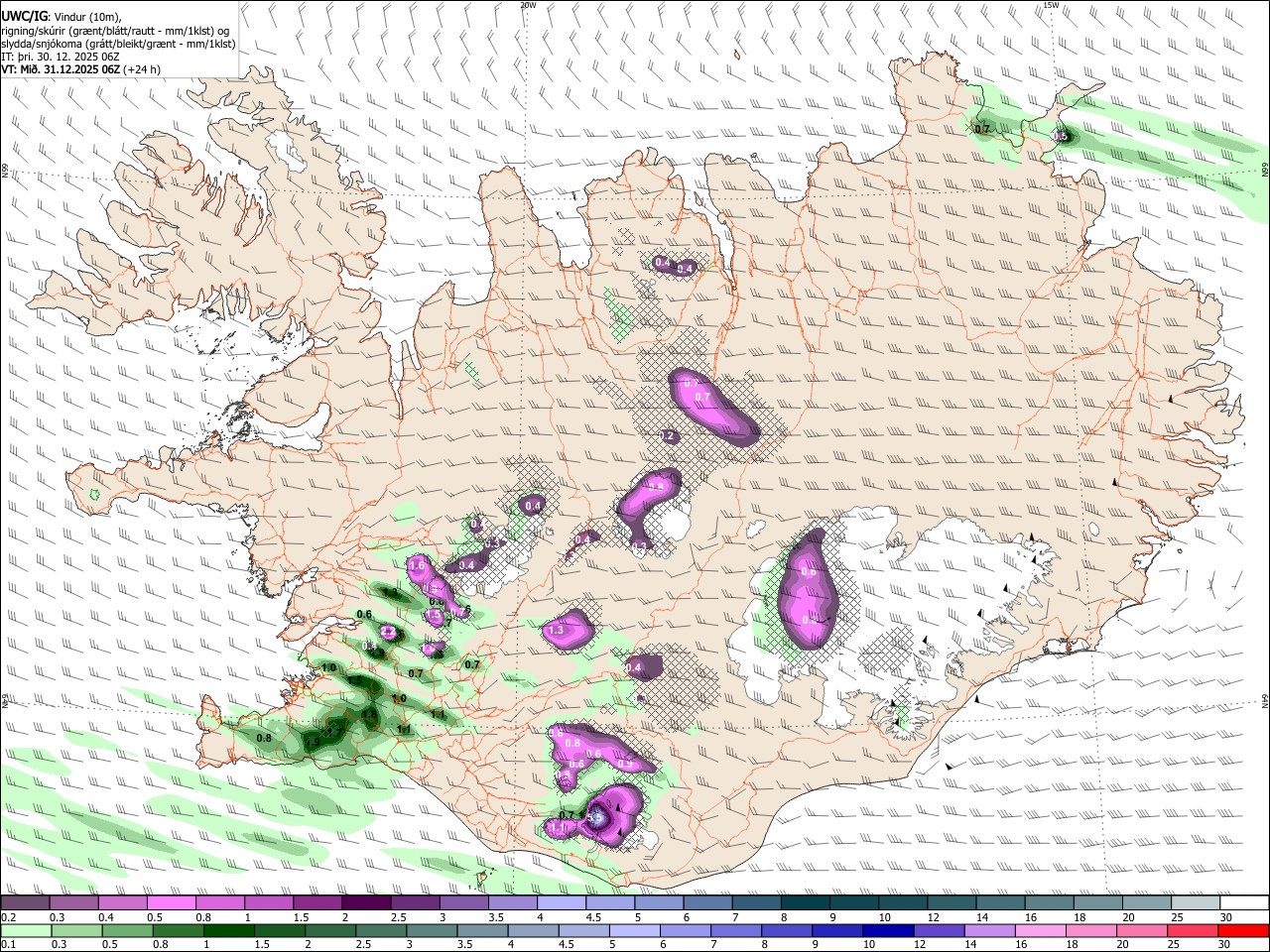The image size is (1270, 952).
Task: Select the '2.2' snowfall value in the pink blob
Action: tap(388, 632)
